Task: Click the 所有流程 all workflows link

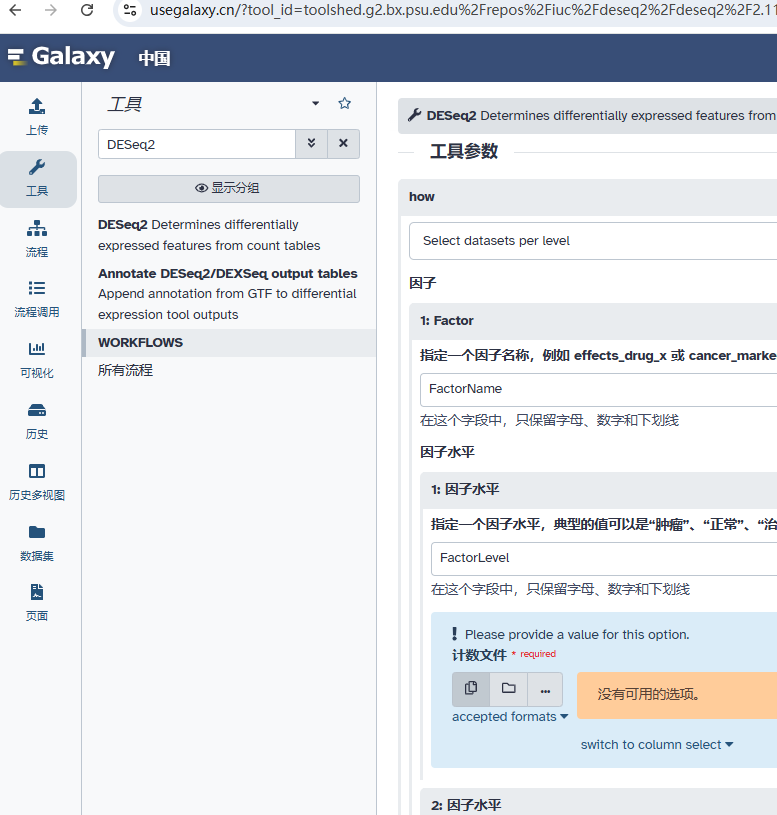Action: (x=125, y=371)
